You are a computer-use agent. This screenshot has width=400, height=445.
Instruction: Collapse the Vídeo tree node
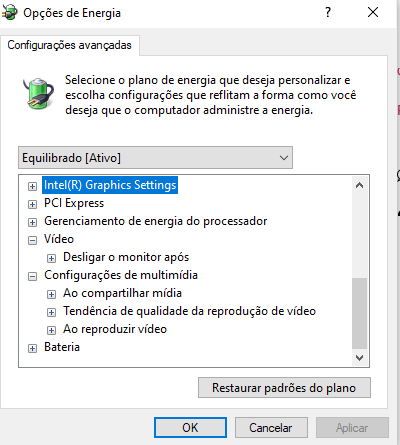[x=32, y=240]
